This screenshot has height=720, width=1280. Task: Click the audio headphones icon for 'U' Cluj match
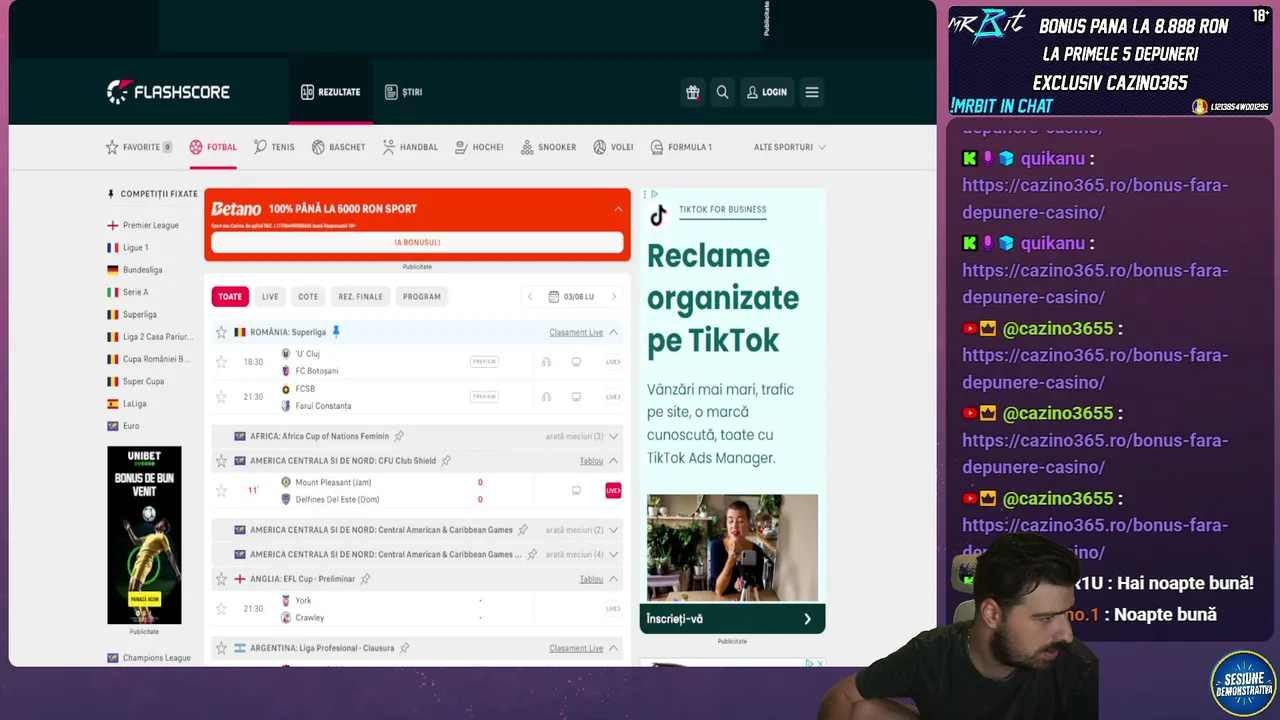click(546, 362)
